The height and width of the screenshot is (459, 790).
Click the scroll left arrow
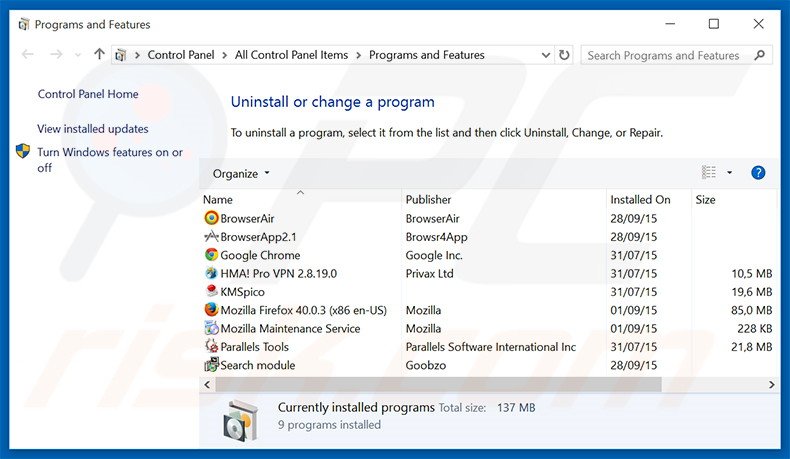pyautogui.click(x=207, y=384)
